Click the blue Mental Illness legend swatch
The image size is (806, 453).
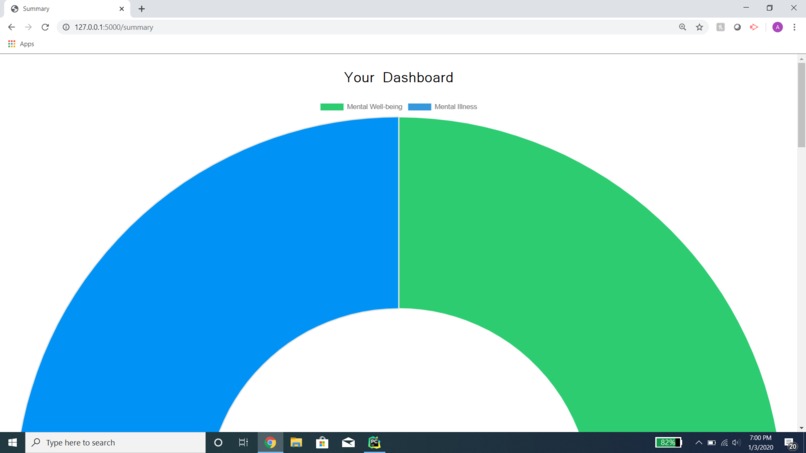[x=419, y=106]
